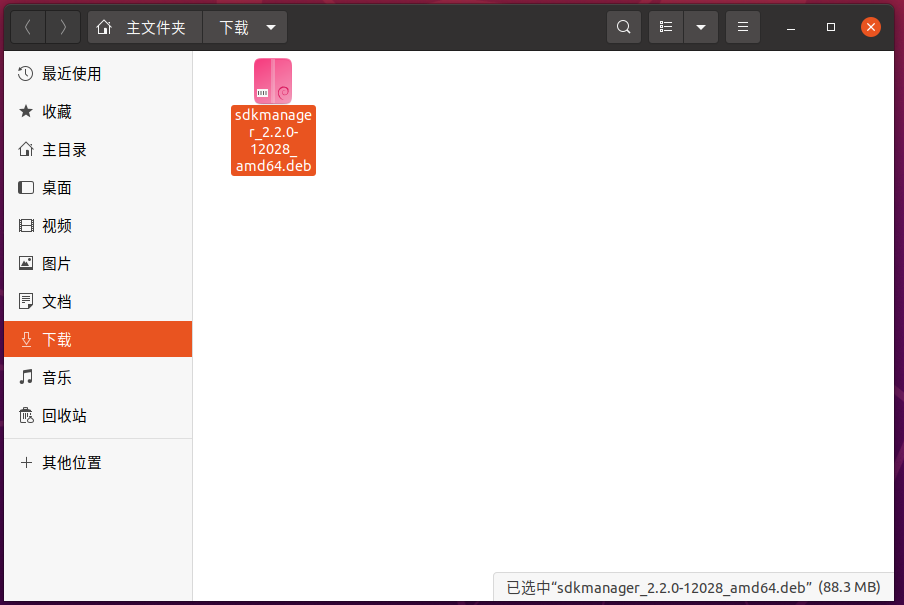The width and height of the screenshot is (904, 605).
Task: Open 回收站 in the sidebar
Action: tap(98, 416)
